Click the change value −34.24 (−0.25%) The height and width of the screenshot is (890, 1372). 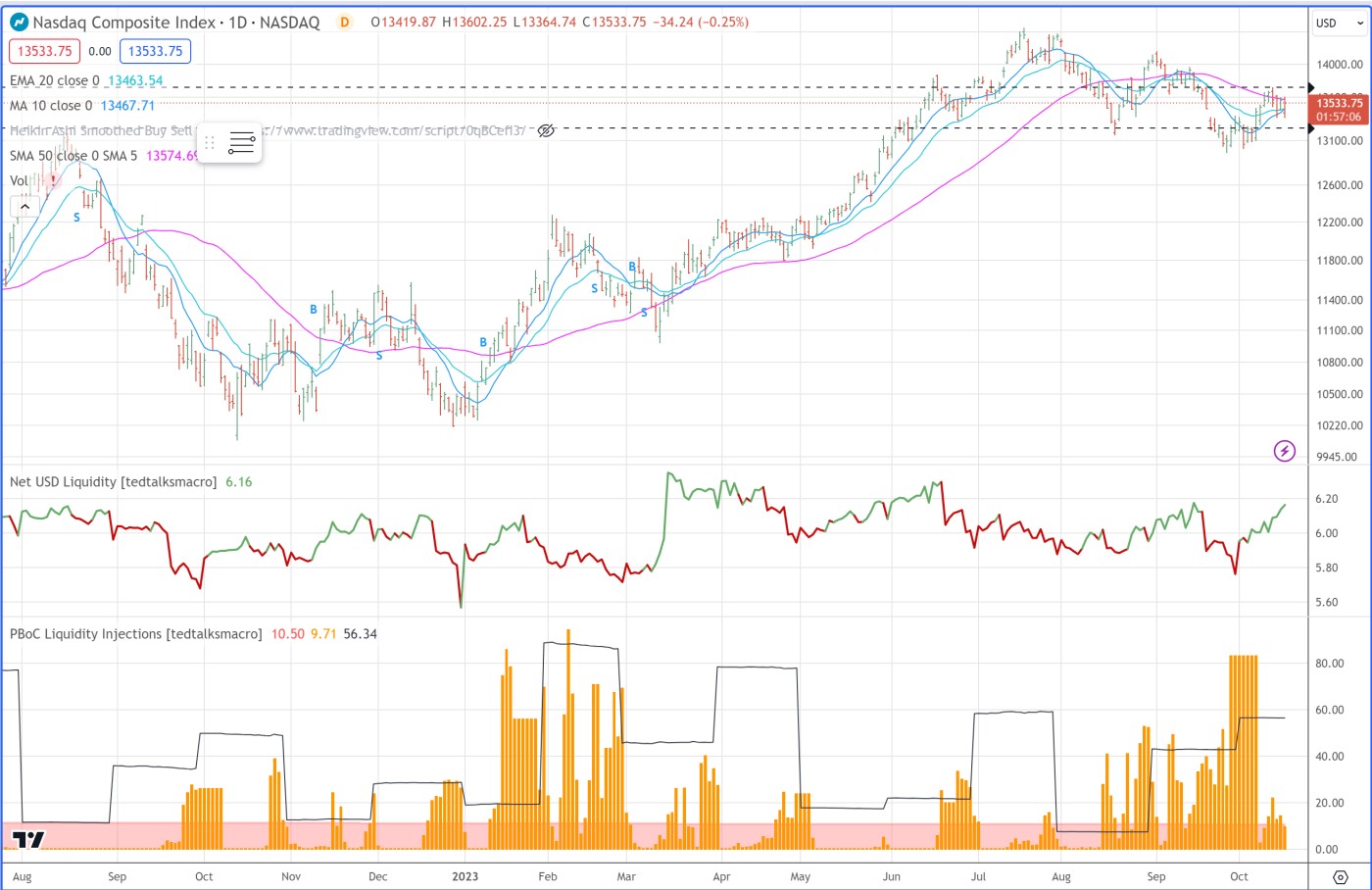(x=700, y=22)
